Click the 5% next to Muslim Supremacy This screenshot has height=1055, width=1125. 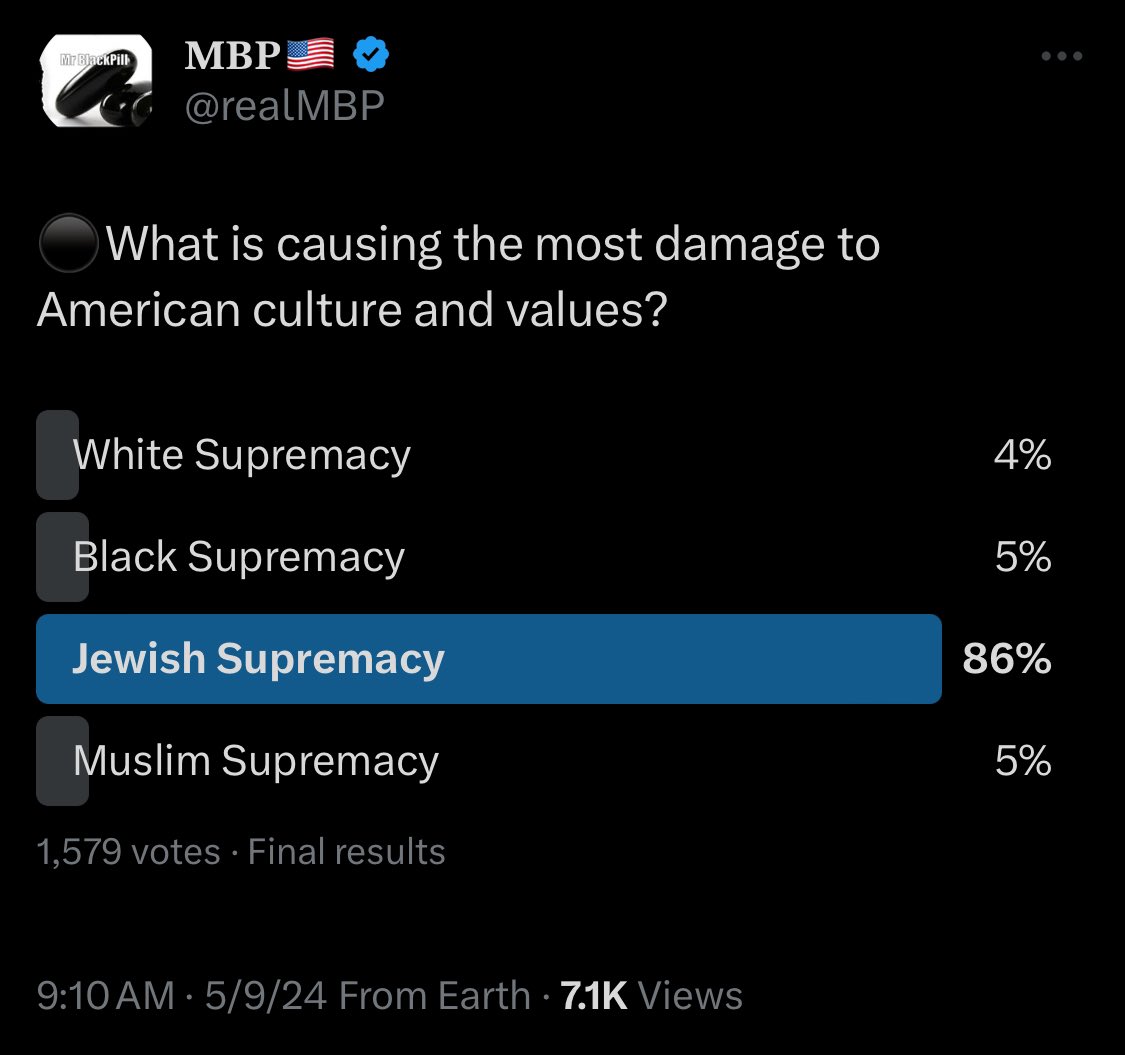[1022, 761]
